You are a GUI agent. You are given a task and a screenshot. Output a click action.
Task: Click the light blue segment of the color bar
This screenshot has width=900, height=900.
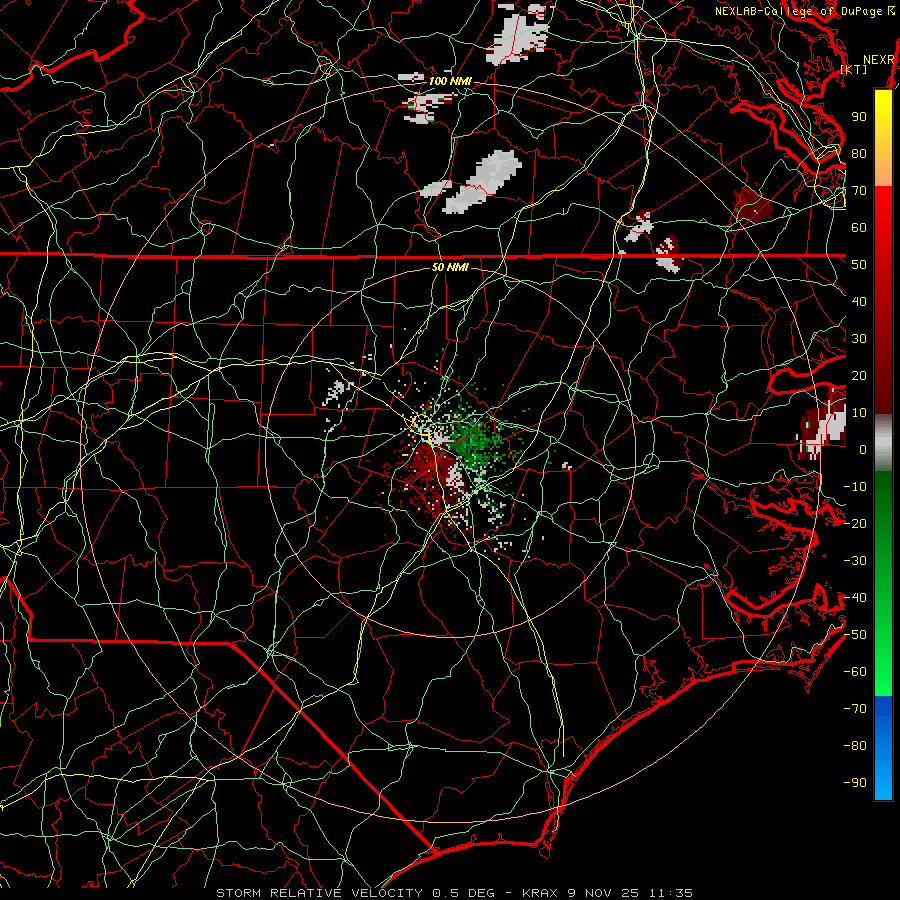(883, 774)
